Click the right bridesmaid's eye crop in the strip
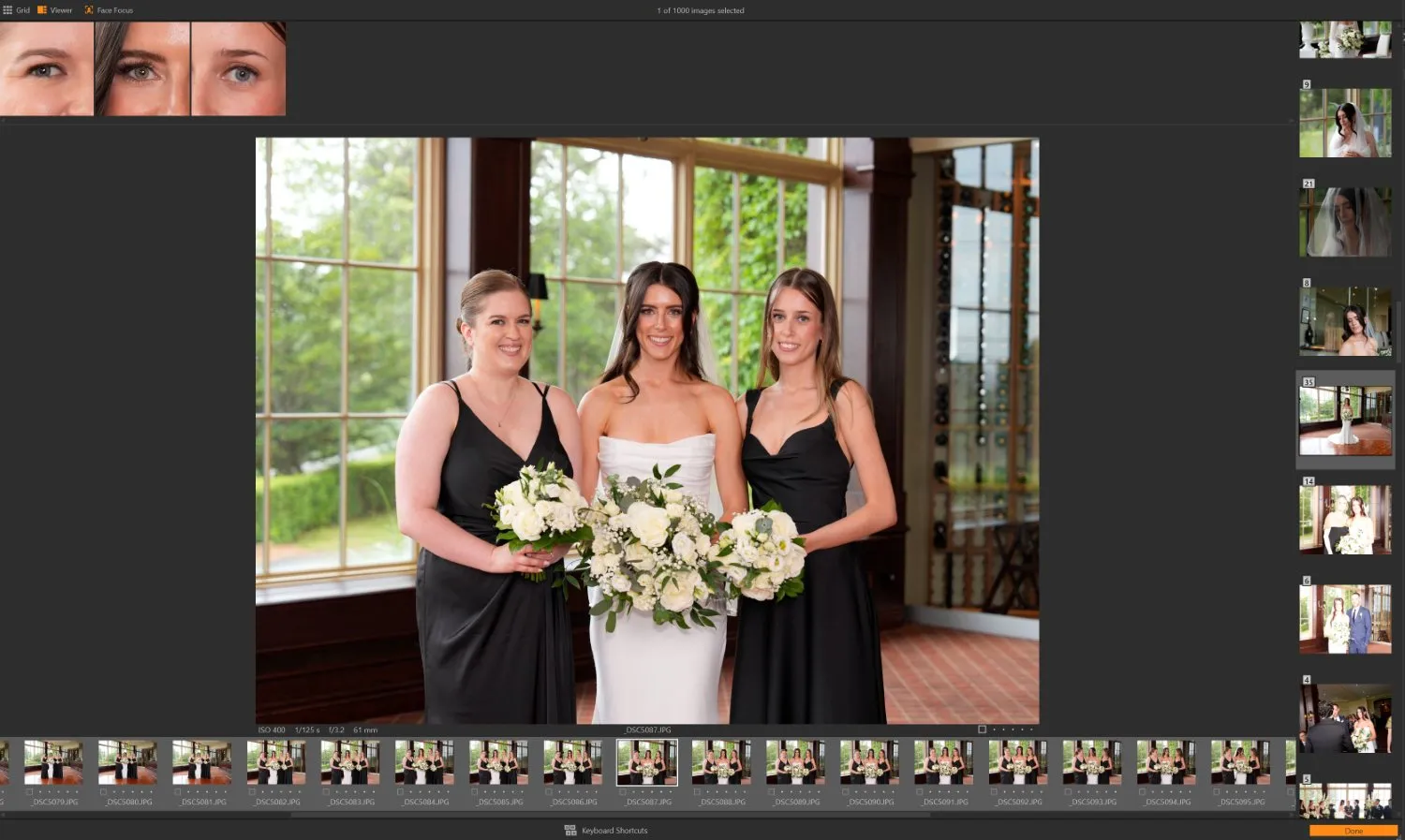The width and height of the screenshot is (1405, 840). [239, 66]
